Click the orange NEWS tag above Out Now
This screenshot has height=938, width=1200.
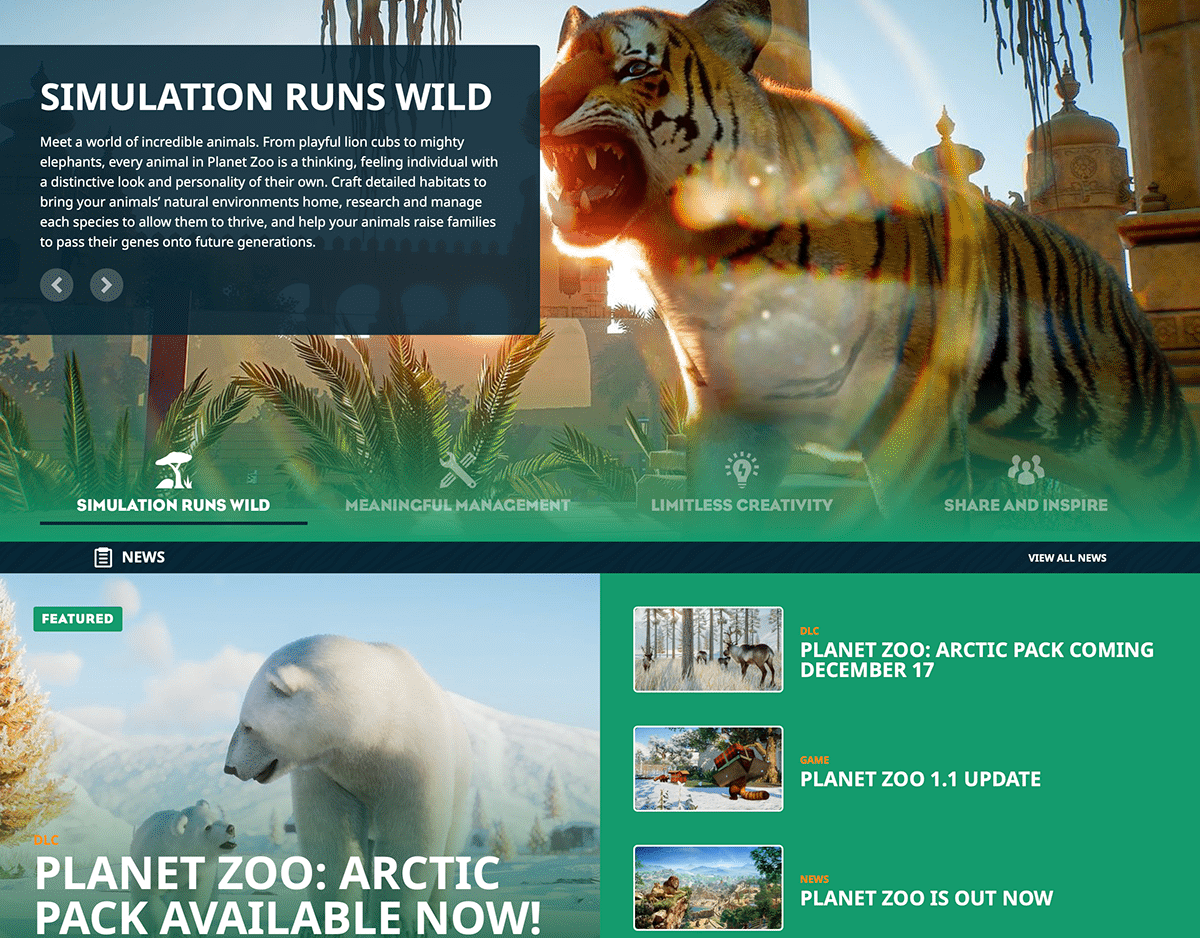[814, 879]
